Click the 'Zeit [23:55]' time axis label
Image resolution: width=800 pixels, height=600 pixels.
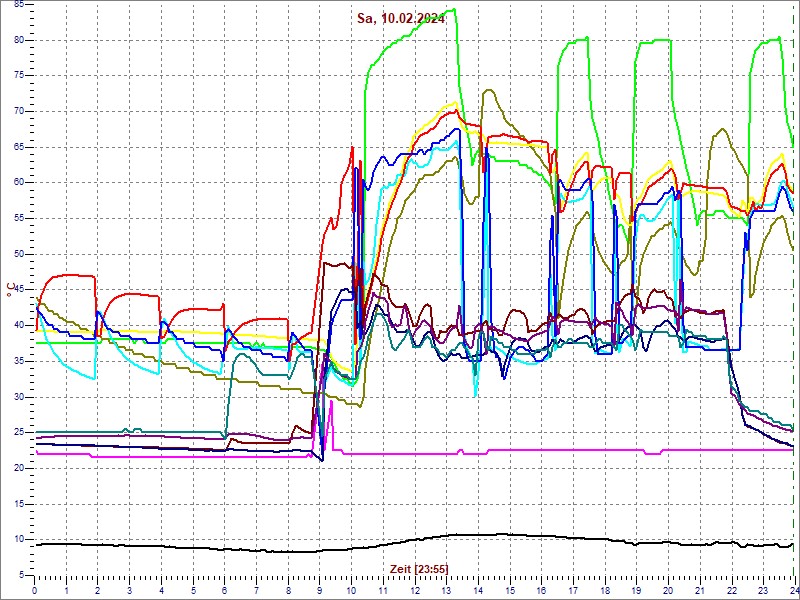click(419, 569)
